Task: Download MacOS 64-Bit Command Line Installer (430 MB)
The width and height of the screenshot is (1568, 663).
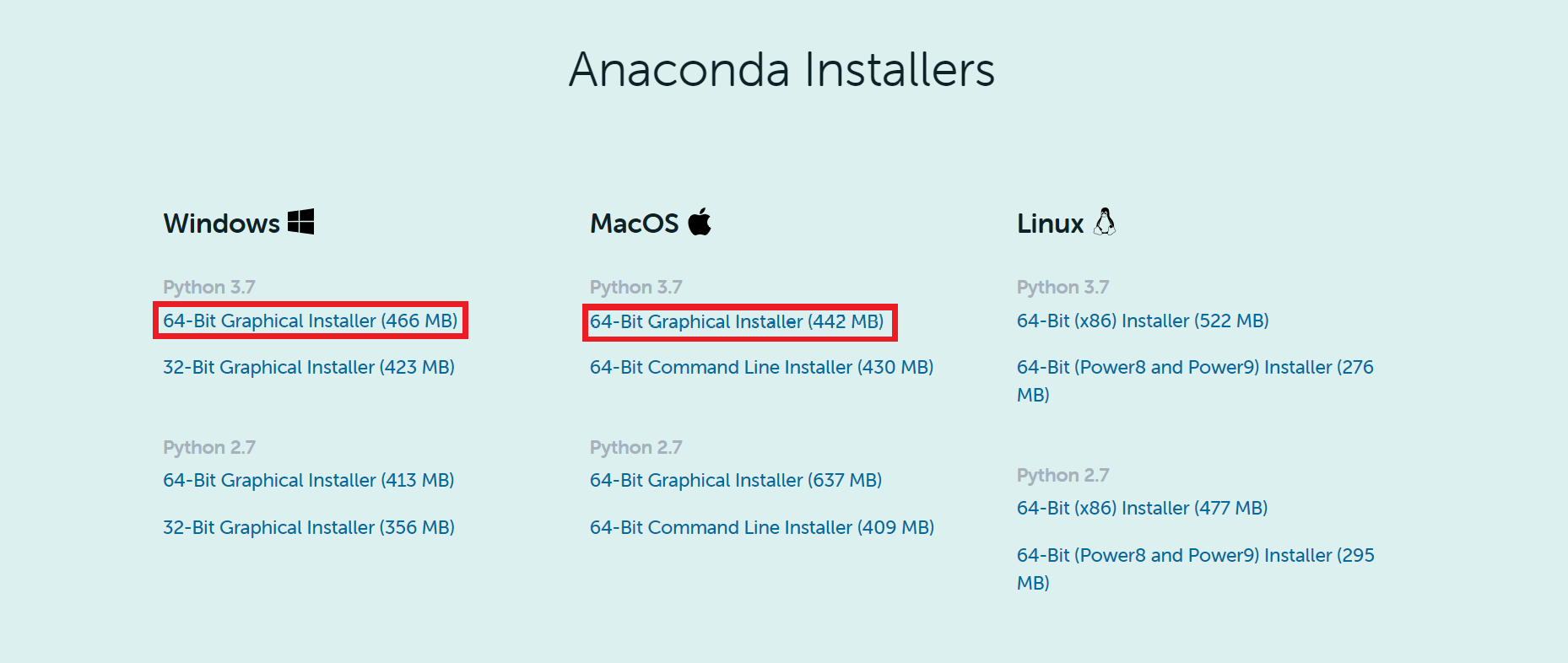Action: pos(761,367)
